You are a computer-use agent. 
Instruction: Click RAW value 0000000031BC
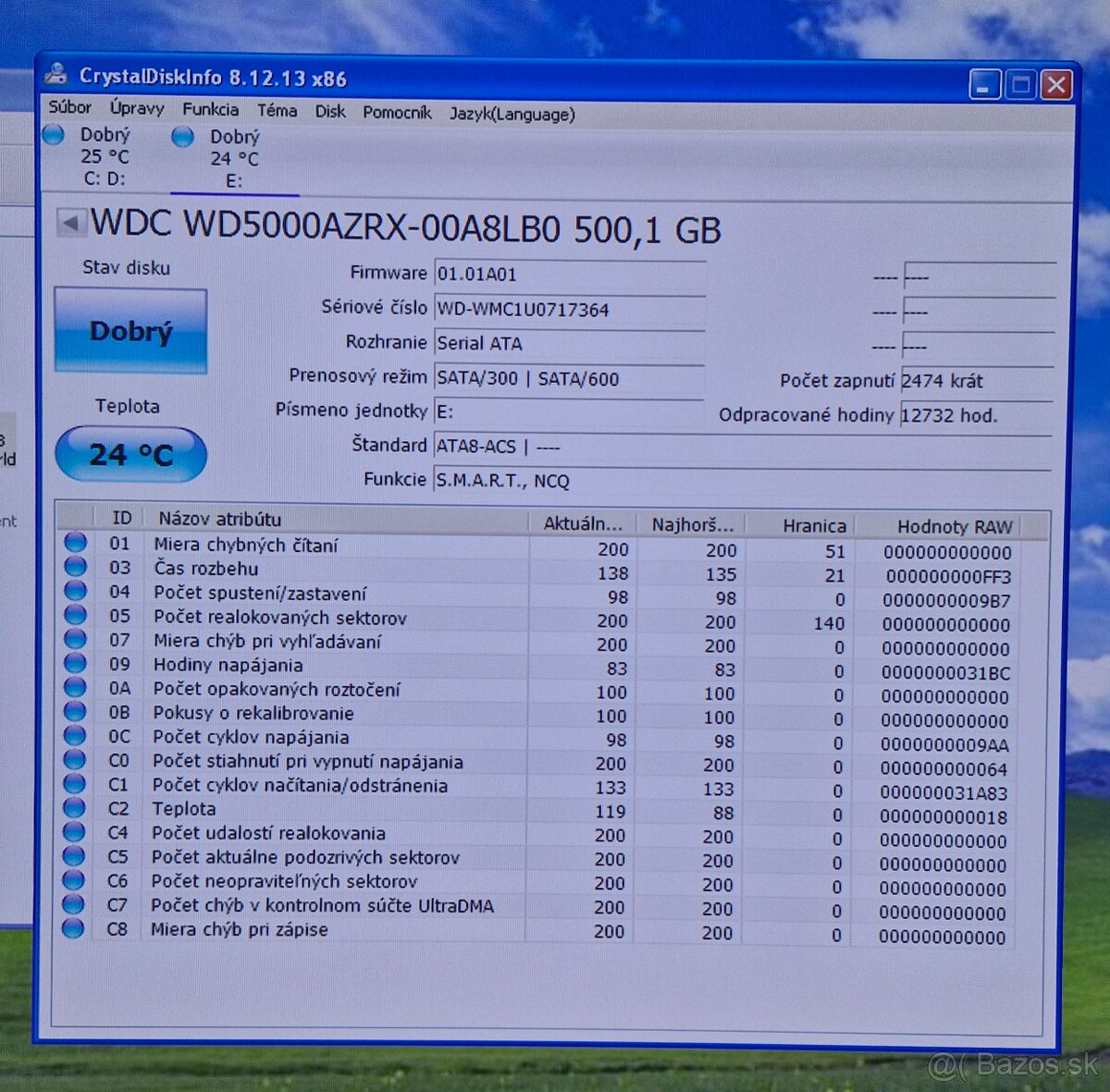pyautogui.click(x=945, y=672)
